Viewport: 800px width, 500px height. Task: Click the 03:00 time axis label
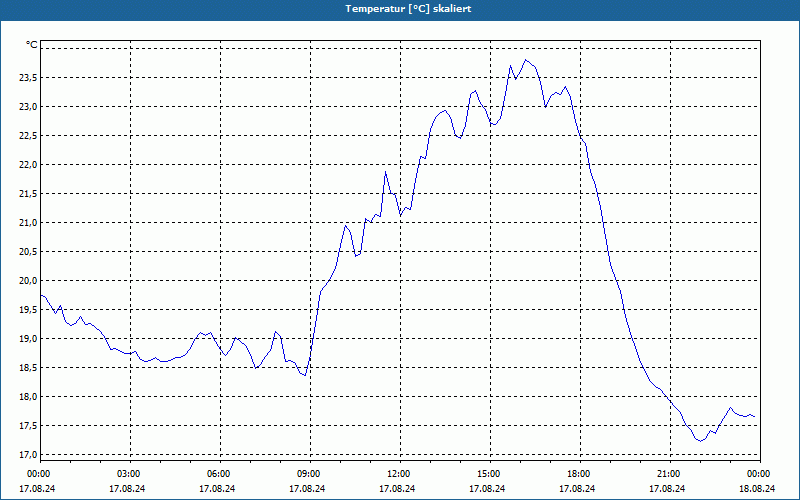tap(127, 474)
